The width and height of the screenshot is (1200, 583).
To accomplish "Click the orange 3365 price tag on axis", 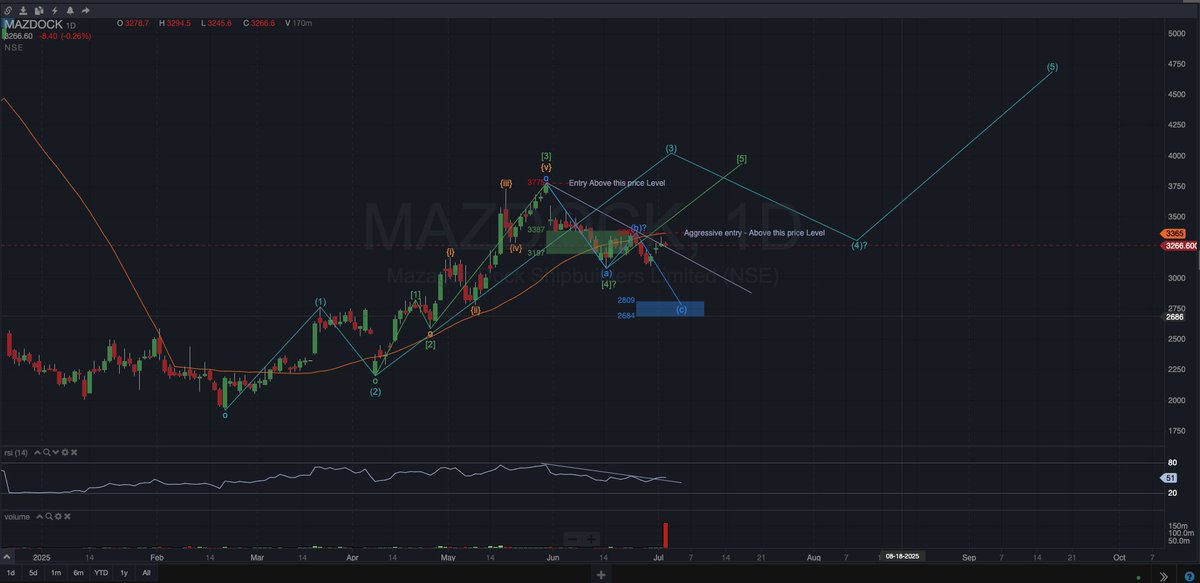I will pos(1174,234).
